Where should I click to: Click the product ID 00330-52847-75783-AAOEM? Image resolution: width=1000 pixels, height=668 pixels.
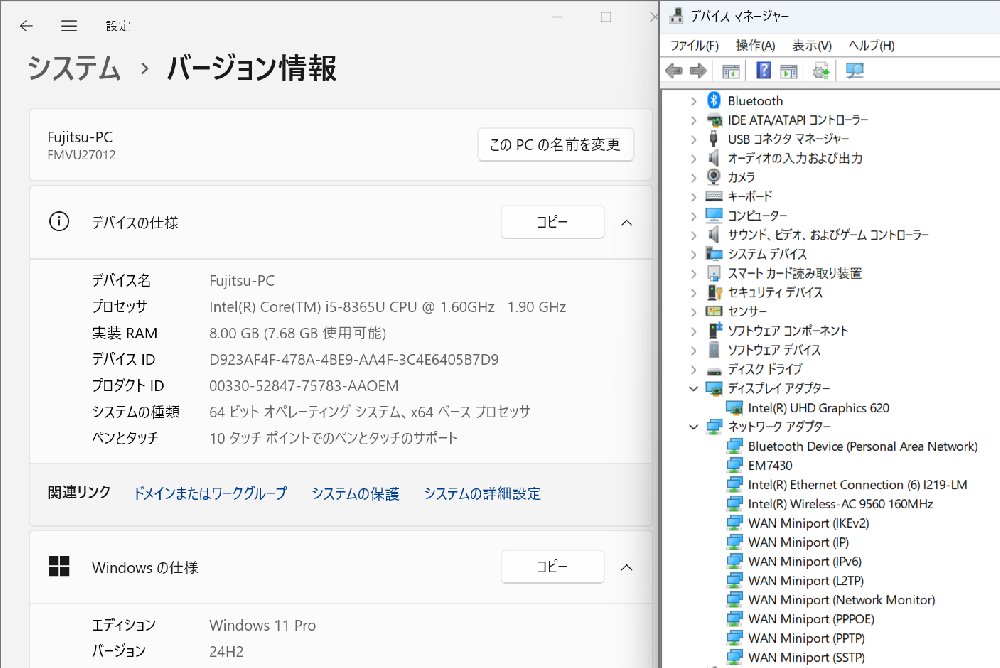pos(304,385)
